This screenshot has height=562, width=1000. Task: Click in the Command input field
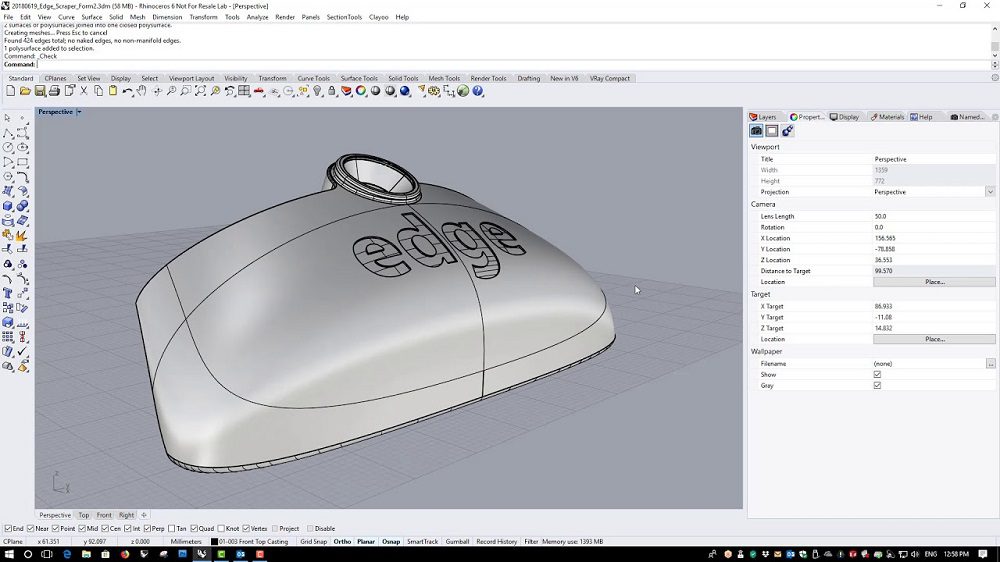[513, 64]
